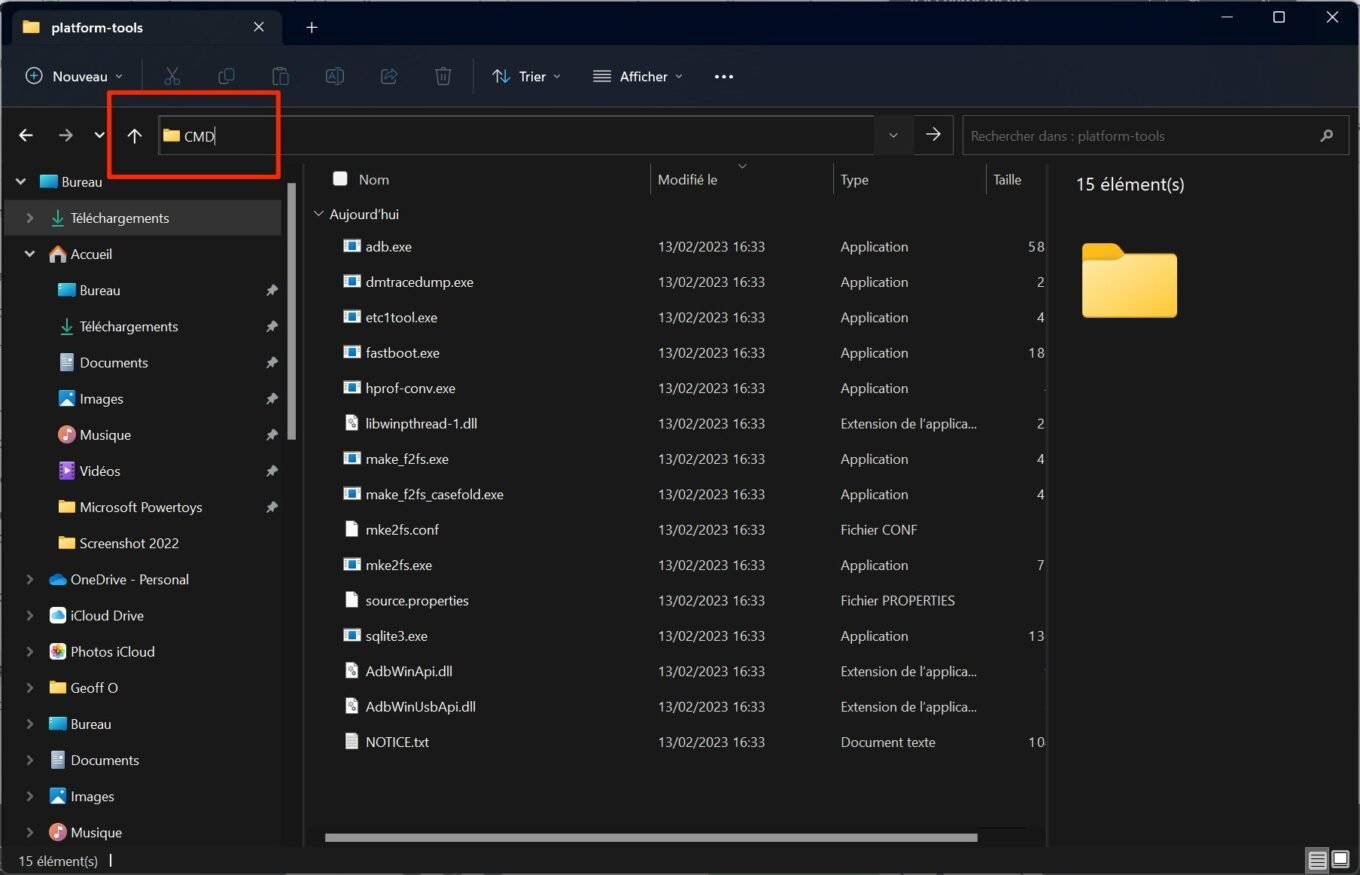Open a new tab with plus button
This screenshot has height=875, width=1360.
pos(311,27)
